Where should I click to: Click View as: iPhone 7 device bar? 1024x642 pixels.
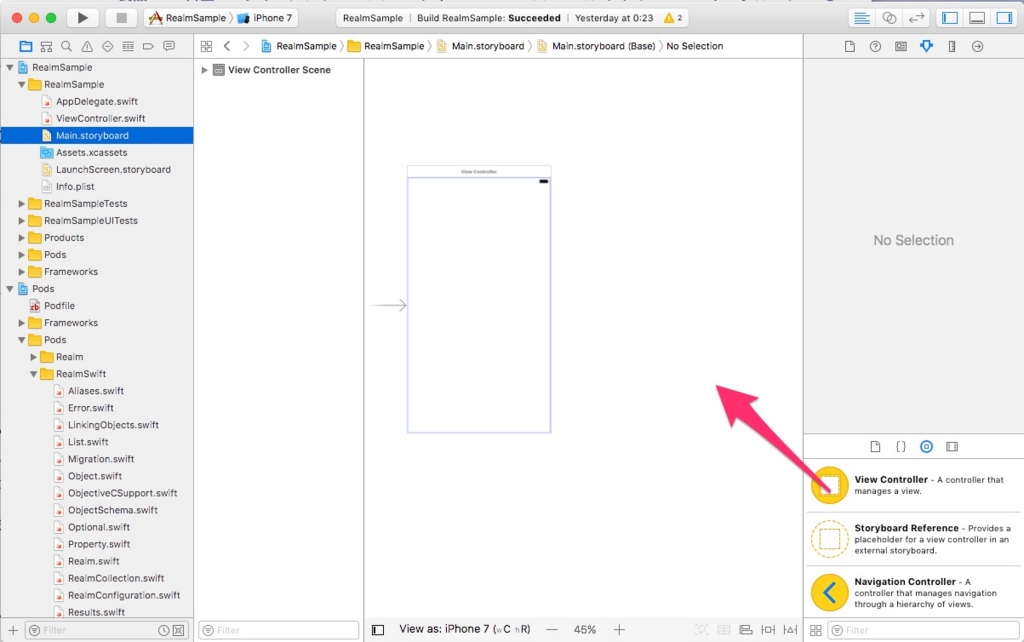(464, 630)
